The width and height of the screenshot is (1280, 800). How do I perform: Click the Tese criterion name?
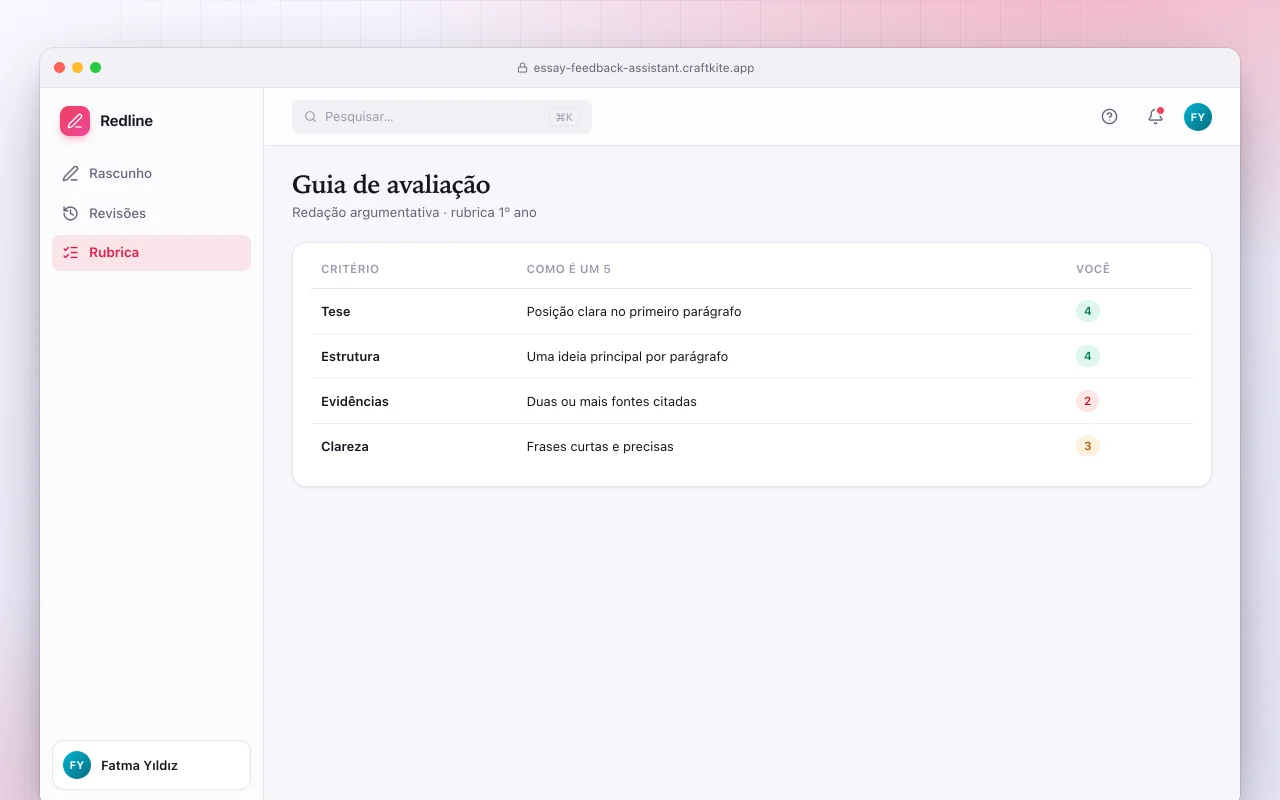click(336, 312)
